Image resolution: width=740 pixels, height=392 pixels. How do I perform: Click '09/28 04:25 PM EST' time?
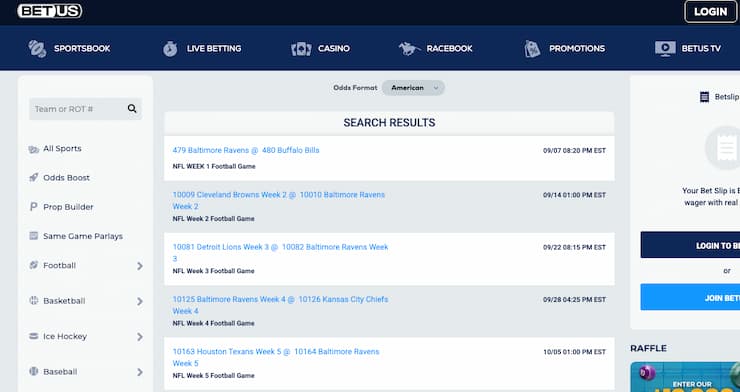point(574,300)
